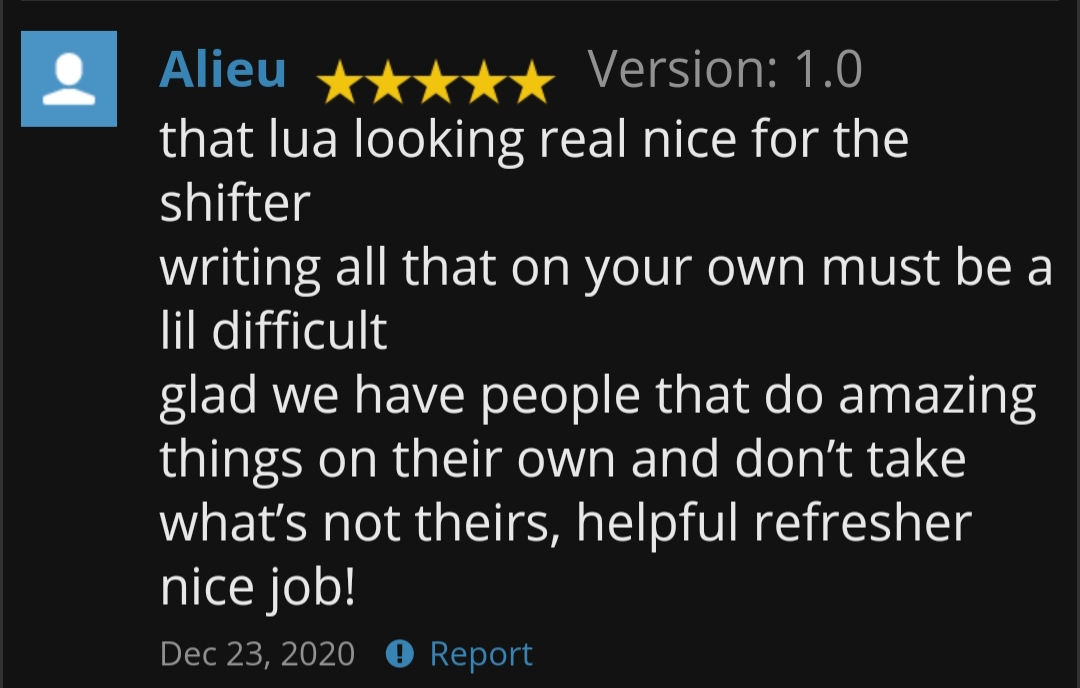
Task: Select the first rating star
Action: pos(340,81)
